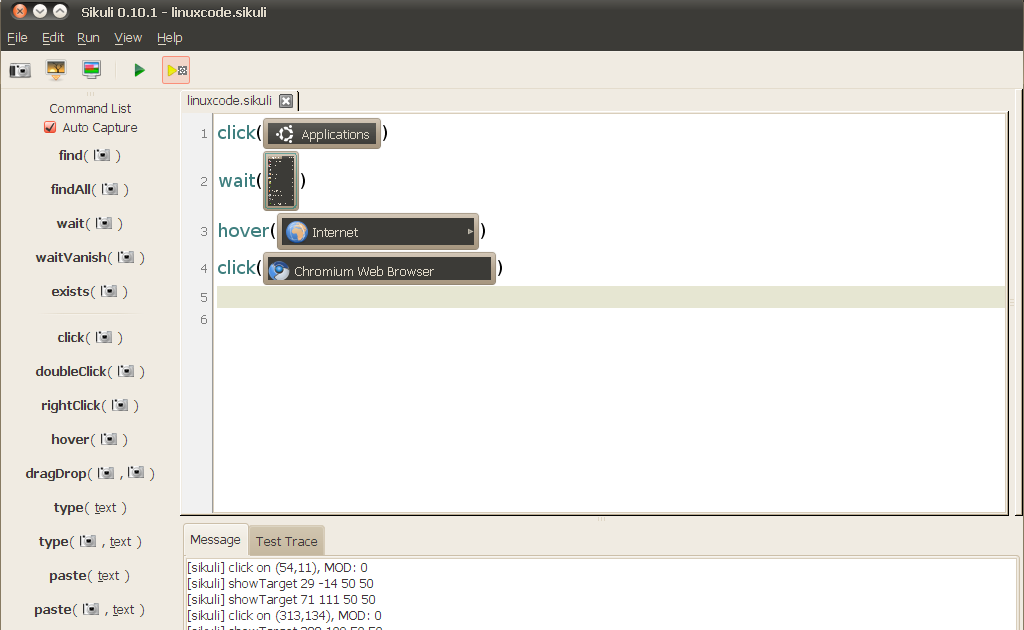1024x630 pixels.
Task: Click the screenshot capture camera icon
Action: tap(20, 70)
